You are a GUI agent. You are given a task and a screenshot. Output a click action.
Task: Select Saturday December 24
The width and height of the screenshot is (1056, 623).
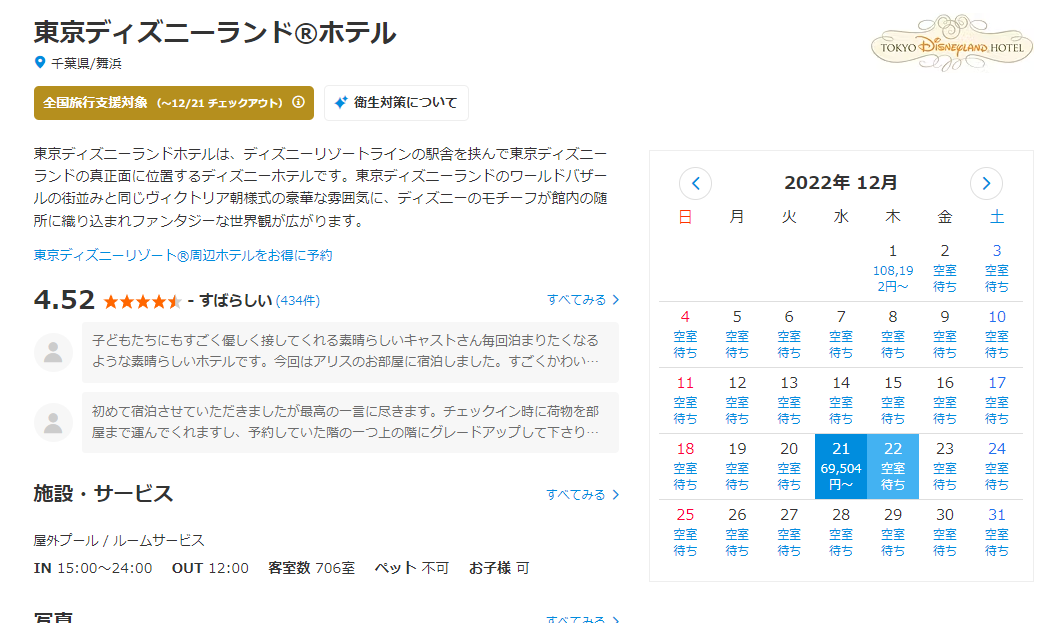coord(997,466)
